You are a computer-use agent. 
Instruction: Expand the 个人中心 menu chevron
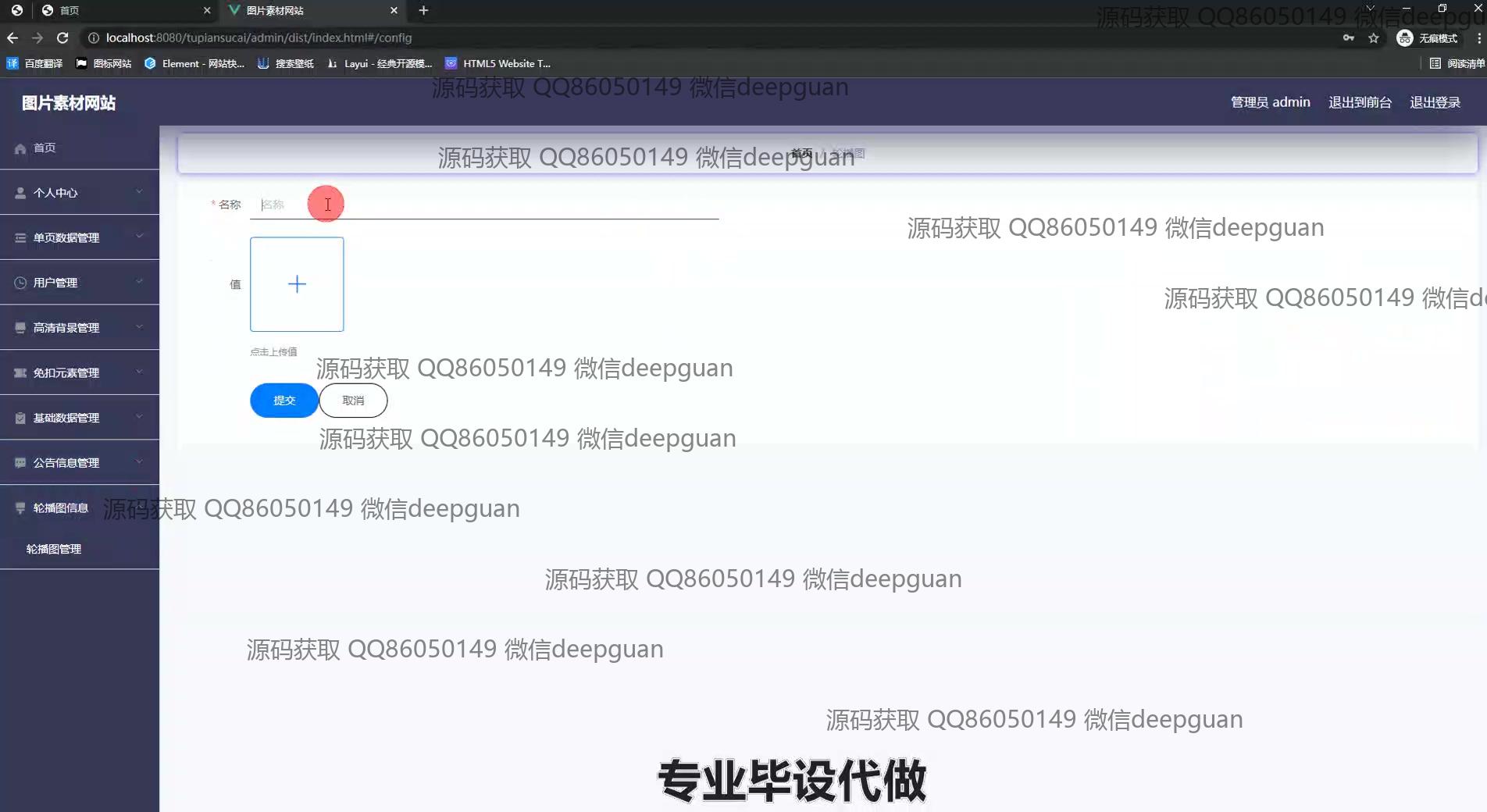pyautogui.click(x=139, y=191)
